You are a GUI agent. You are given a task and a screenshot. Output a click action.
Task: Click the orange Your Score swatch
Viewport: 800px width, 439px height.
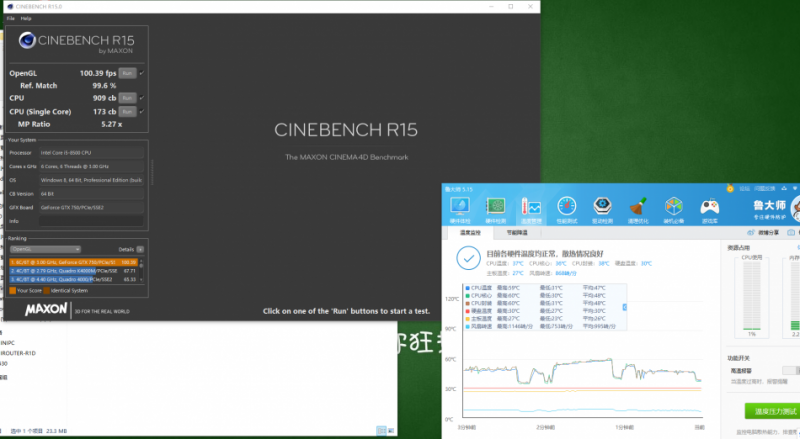[x=13, y=290]
